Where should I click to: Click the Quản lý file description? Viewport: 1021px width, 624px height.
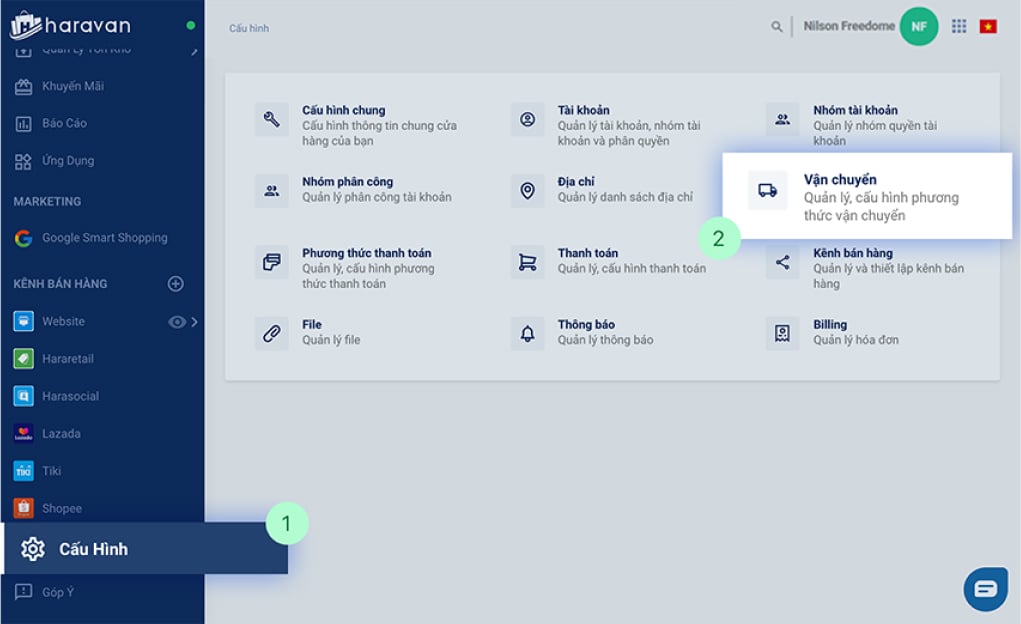(x=331, y=340)
